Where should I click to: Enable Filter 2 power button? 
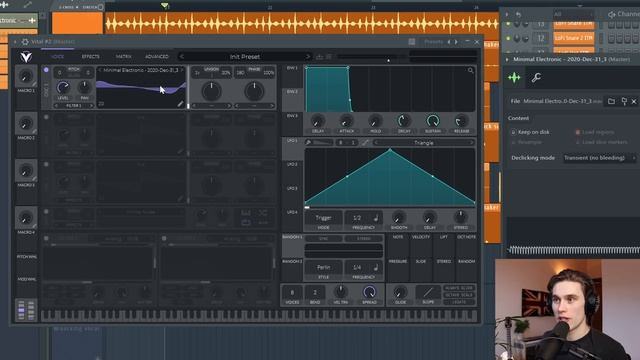coord(164,238)
